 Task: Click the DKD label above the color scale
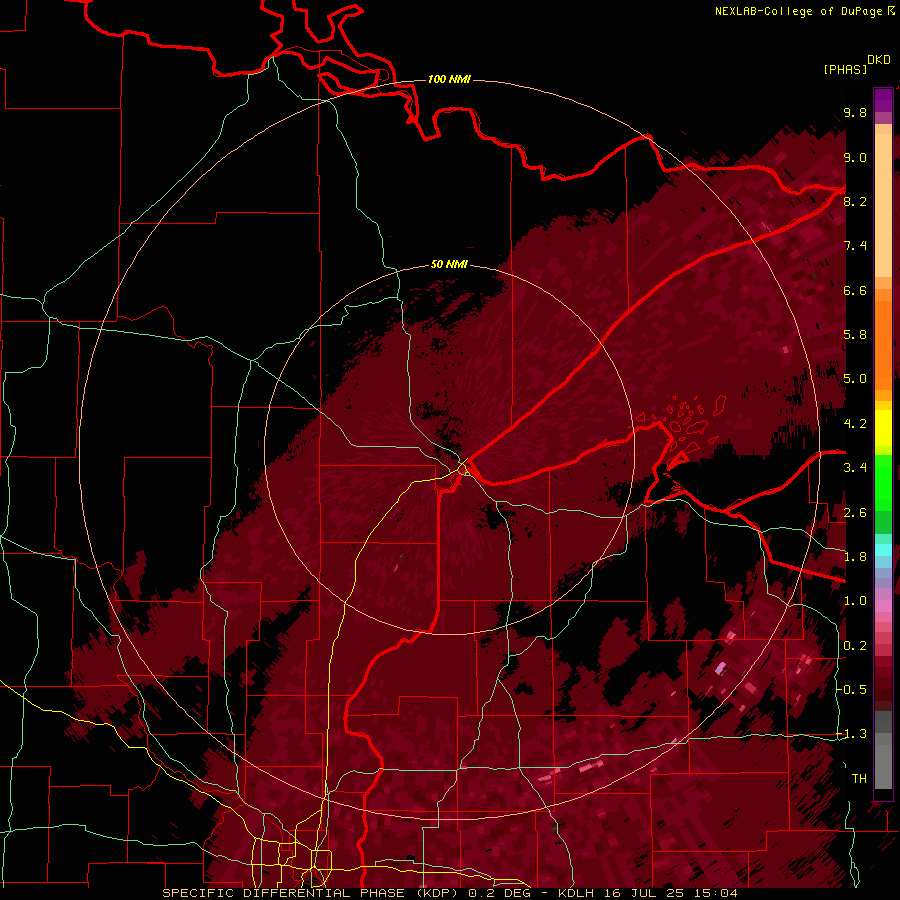pos(879,60)
